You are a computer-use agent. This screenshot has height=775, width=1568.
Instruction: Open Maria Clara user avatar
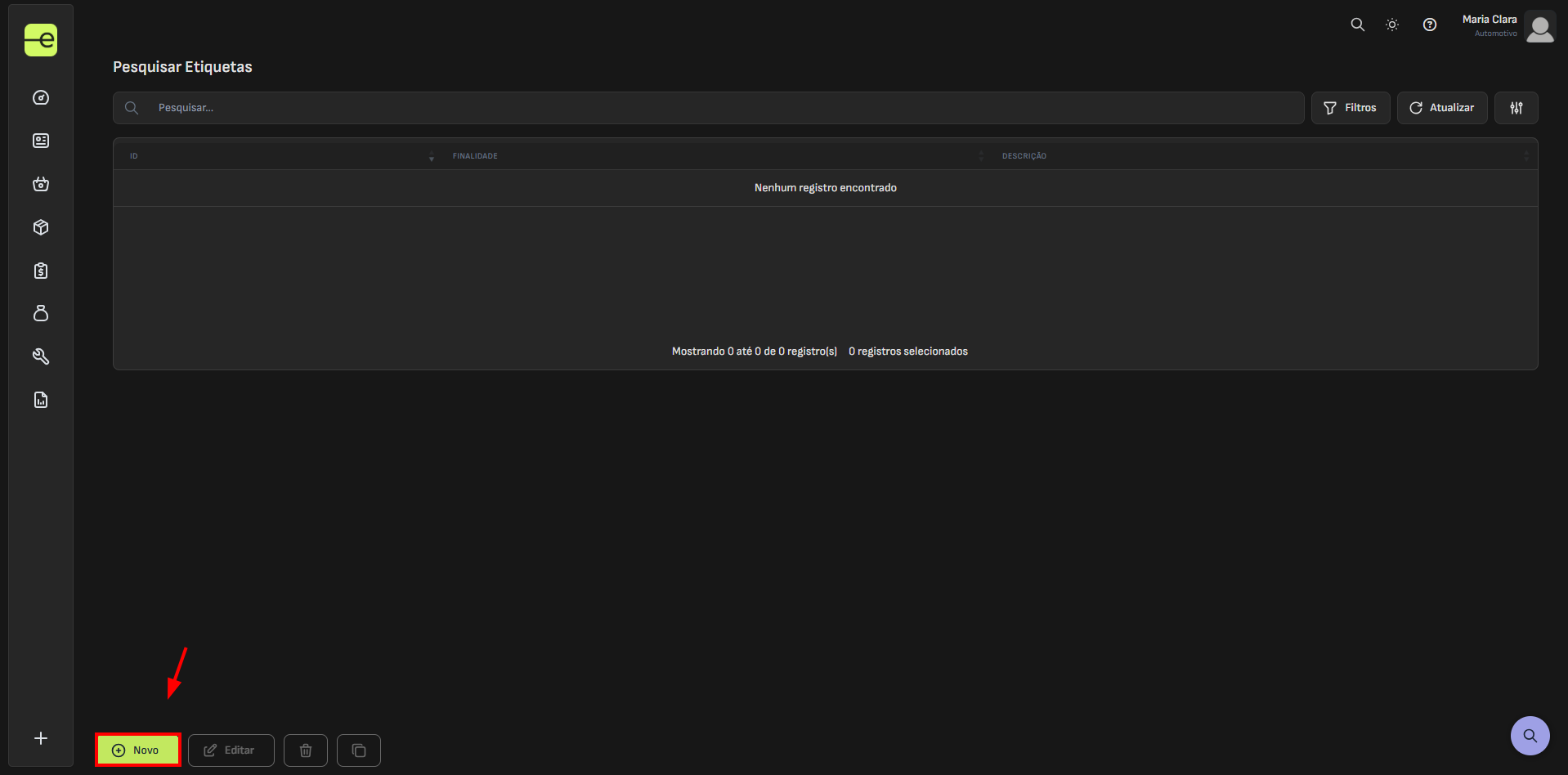pyautogui.click(x=1540, y=28)
